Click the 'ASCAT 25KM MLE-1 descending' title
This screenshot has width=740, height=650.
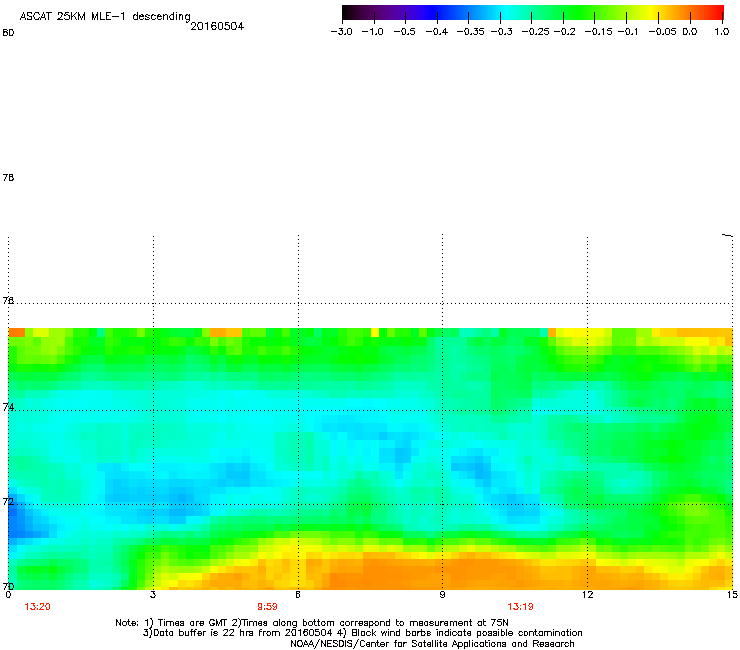[105, 17]
